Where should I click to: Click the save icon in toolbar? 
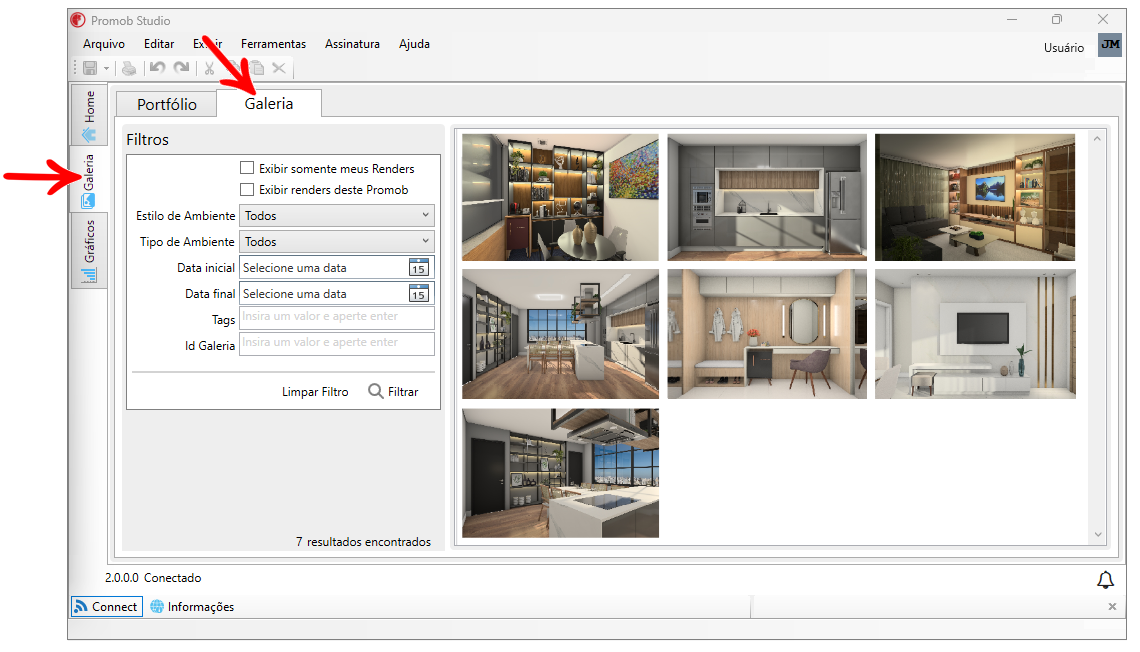[90, 68]
